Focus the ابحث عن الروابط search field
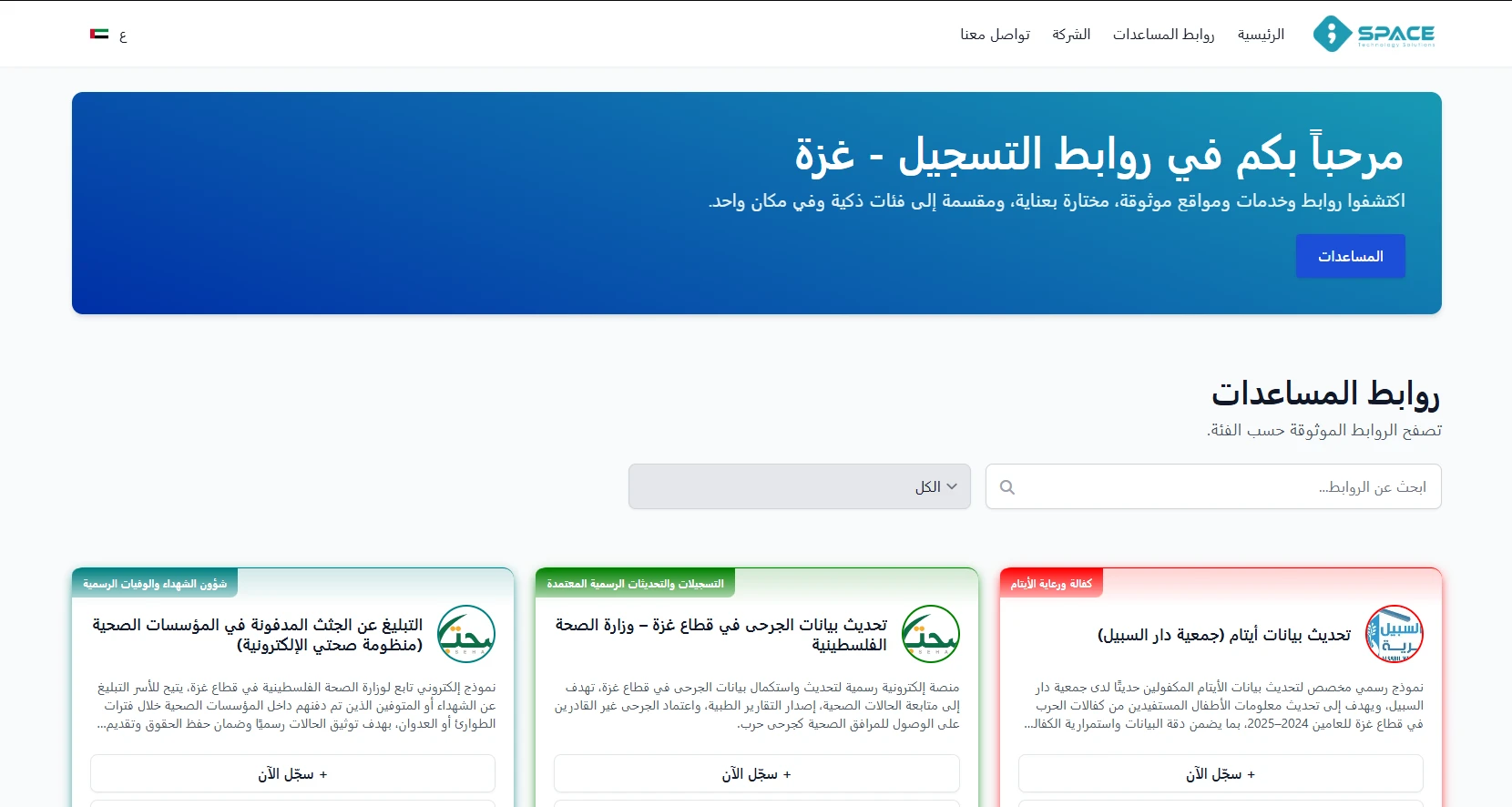 [1213, 486]
